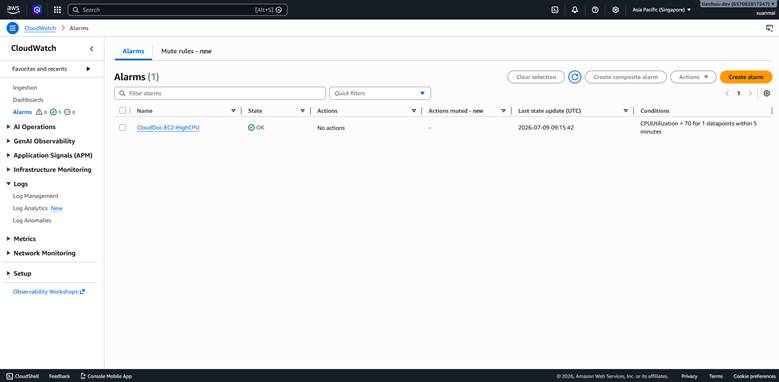
Task: Open the AWS home logo
Action: 13,9
